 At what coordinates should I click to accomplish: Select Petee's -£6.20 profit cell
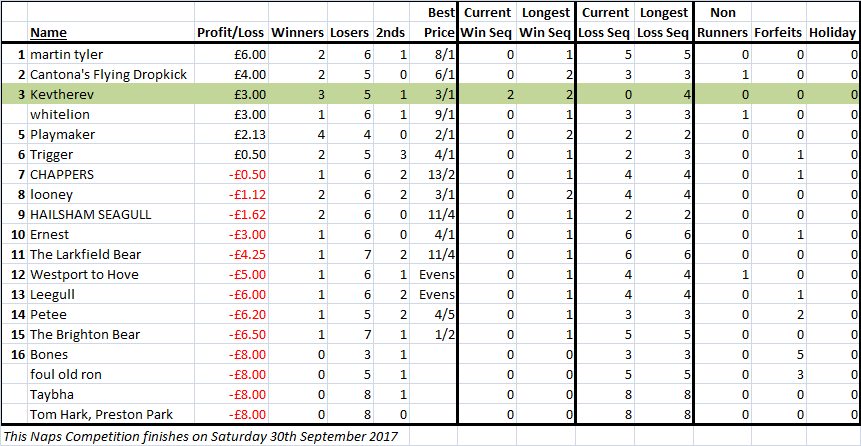coord(232,315)
